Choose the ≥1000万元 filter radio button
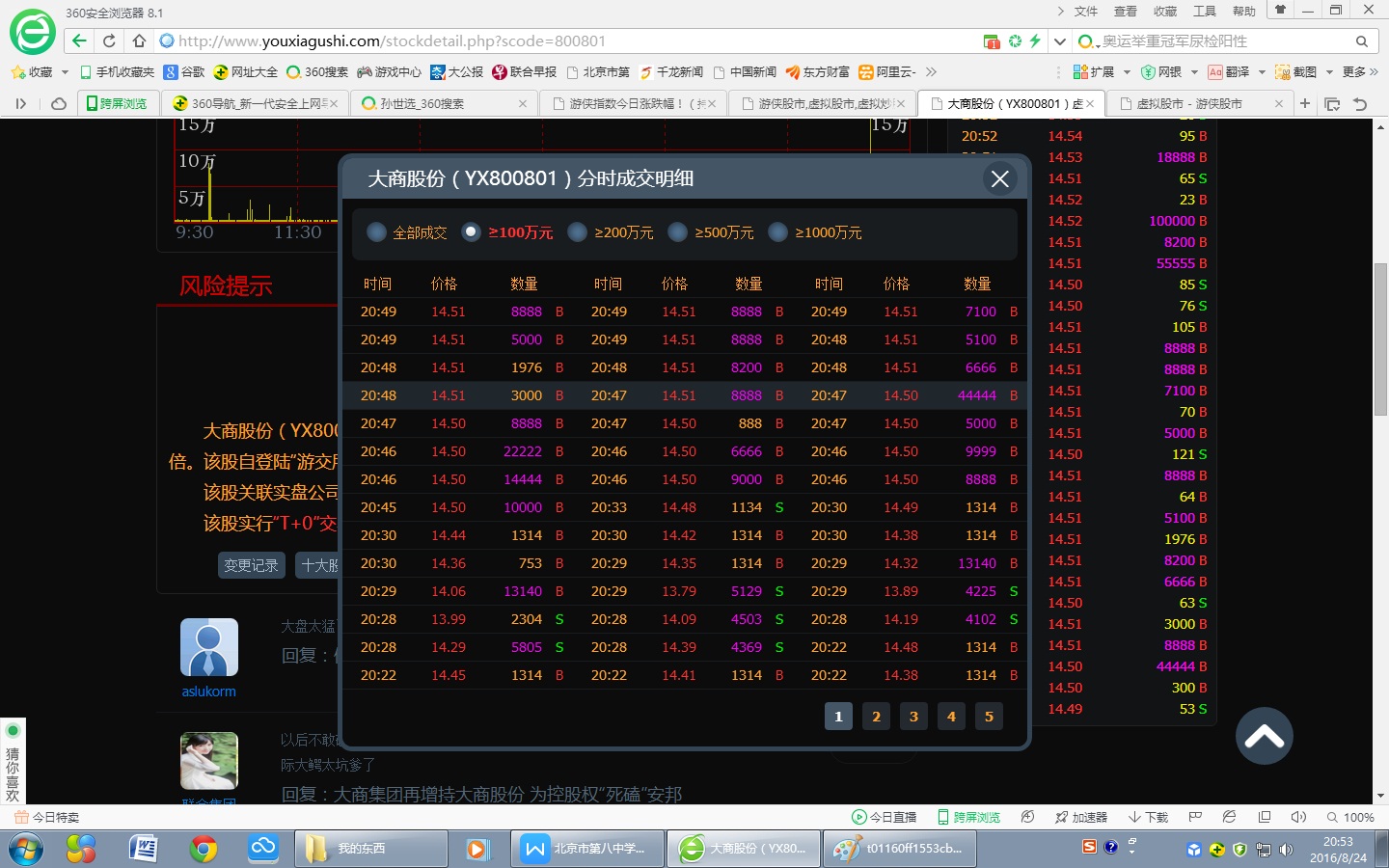 [777, 232]
